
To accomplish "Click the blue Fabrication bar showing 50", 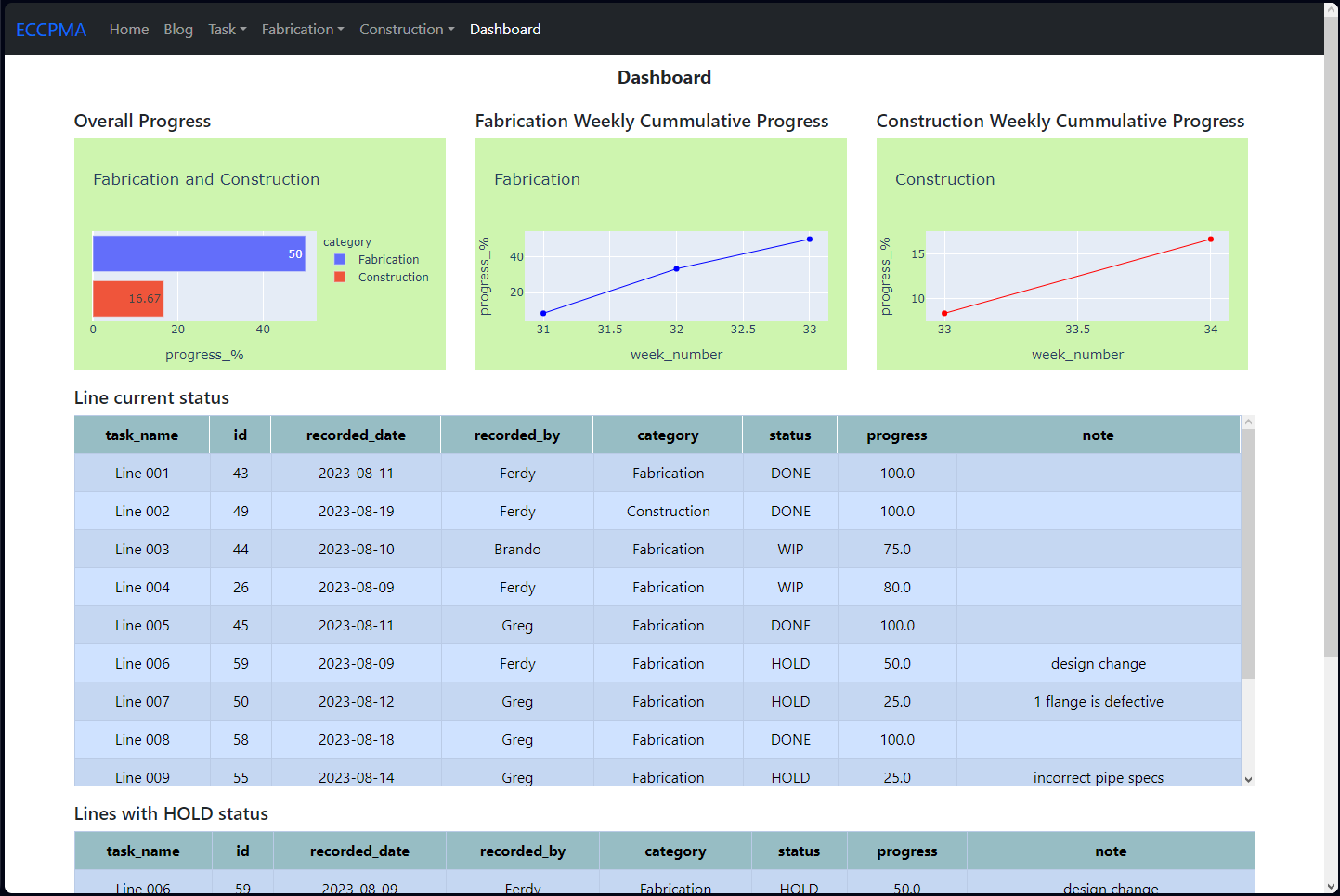I will click(199, 253).
